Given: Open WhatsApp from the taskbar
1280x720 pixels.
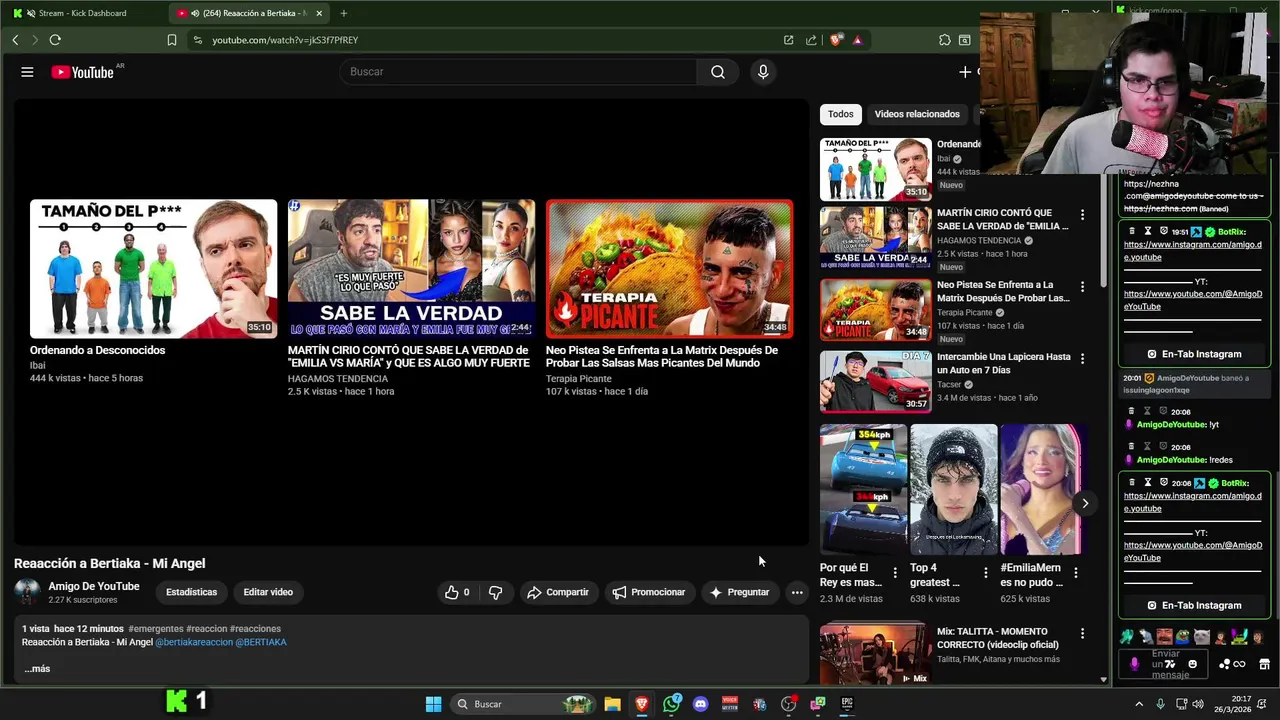Looking at the screenshot, I should point(672,704).
